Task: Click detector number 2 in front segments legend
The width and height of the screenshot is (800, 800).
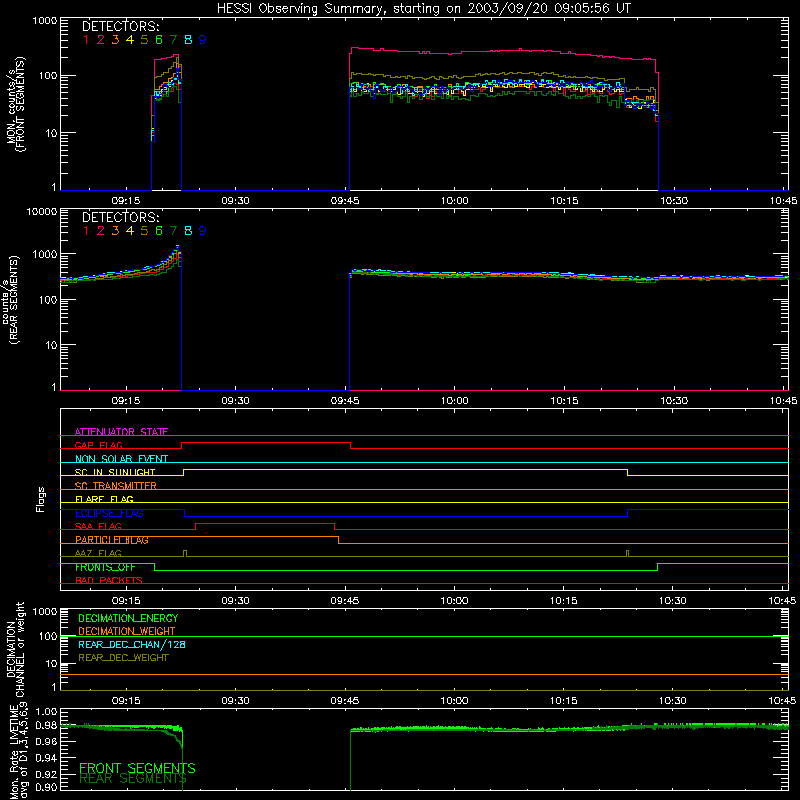Action: pyautogui.click(x=101, y=40)
